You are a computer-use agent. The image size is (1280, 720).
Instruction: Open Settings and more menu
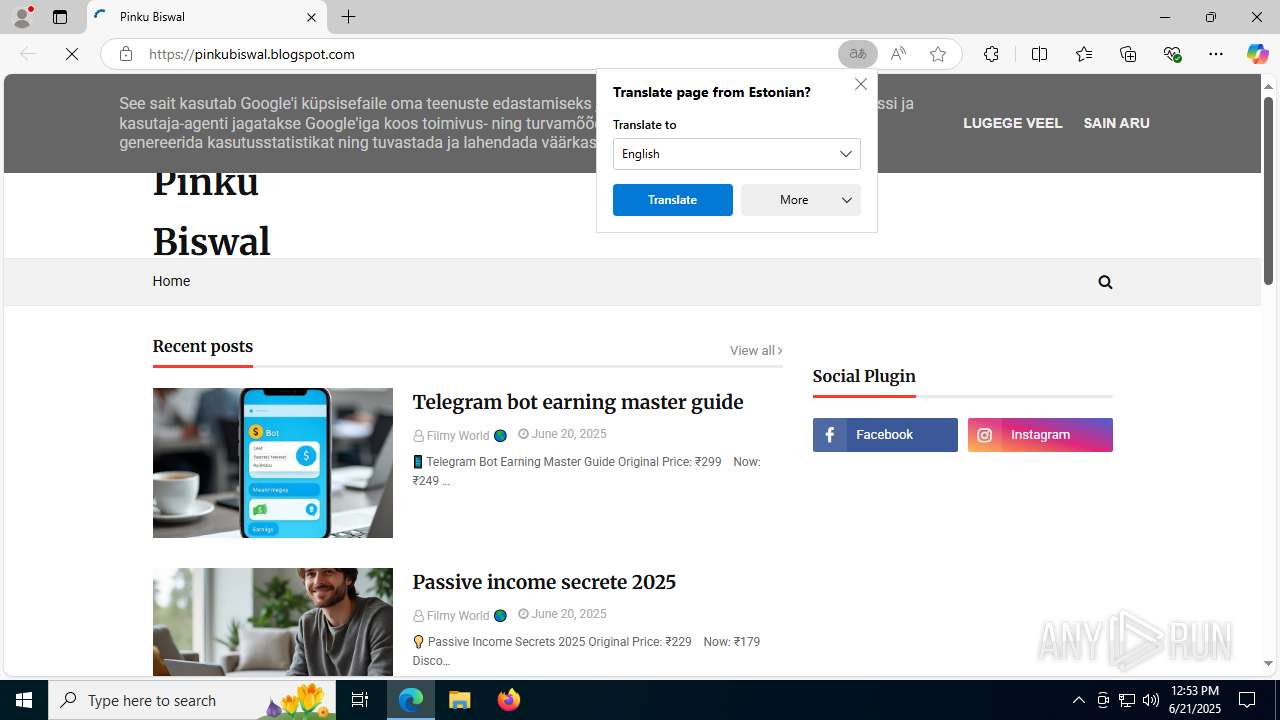1216,54
